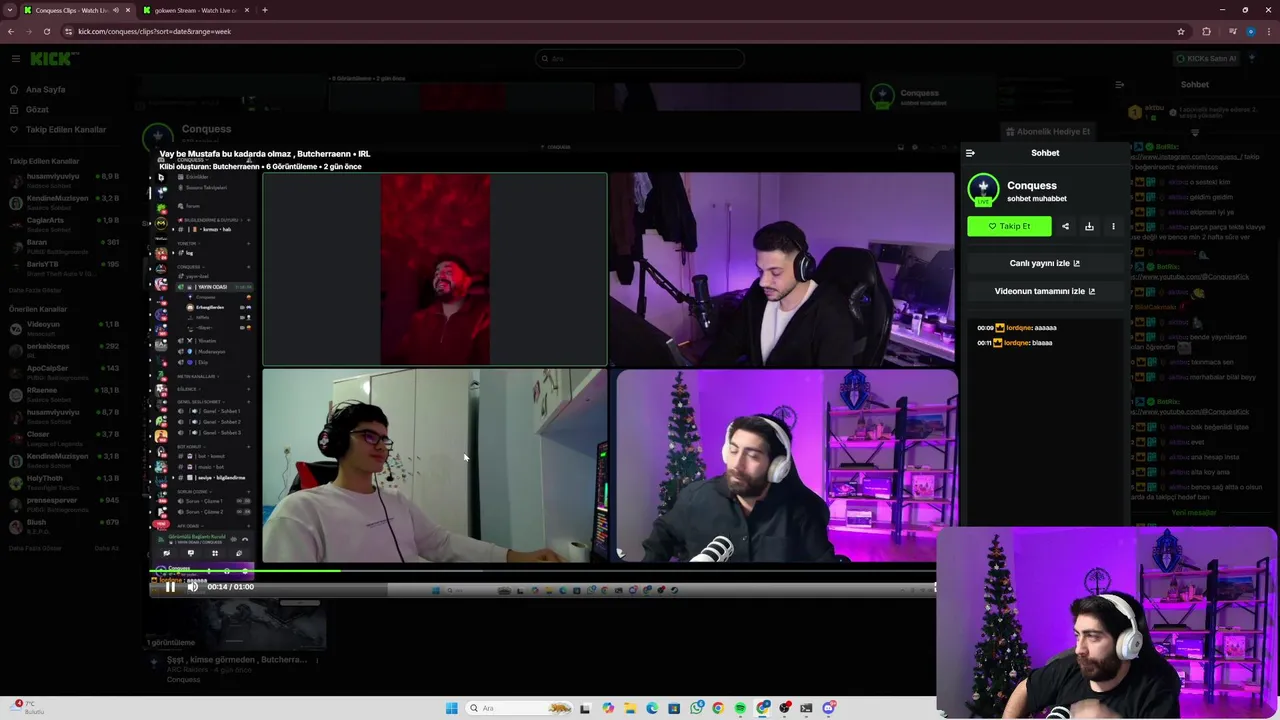The width and height of the screenshot is (1280, 720).
Task: Click the weather widget in taskbar
Action: tap(25, 708)
